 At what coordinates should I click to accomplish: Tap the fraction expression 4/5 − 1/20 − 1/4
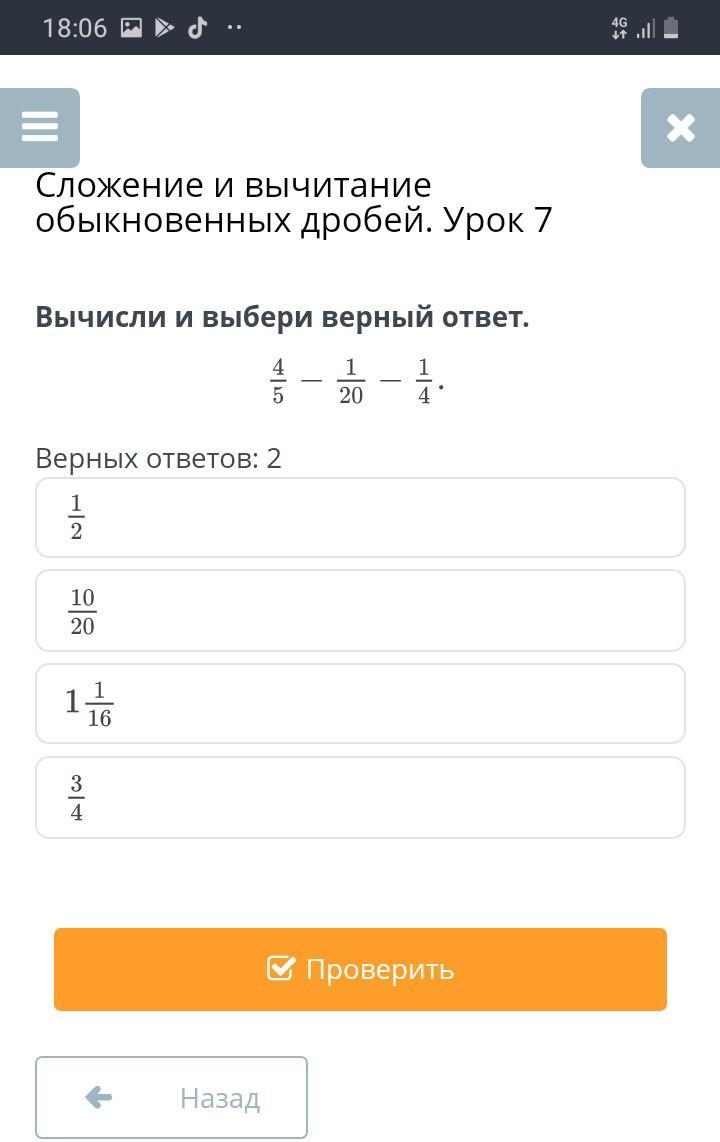(x=355, y=381)
